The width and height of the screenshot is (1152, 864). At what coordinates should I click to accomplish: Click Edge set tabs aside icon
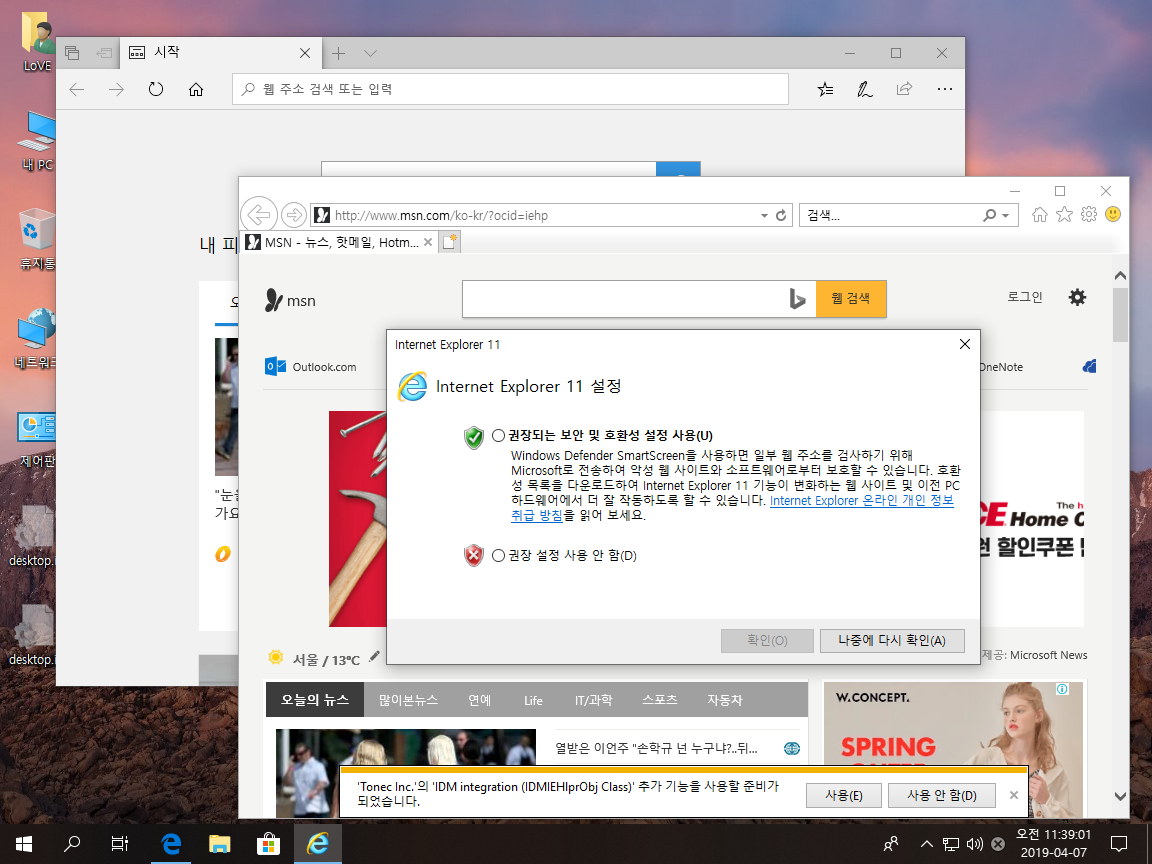click(104, 53)
